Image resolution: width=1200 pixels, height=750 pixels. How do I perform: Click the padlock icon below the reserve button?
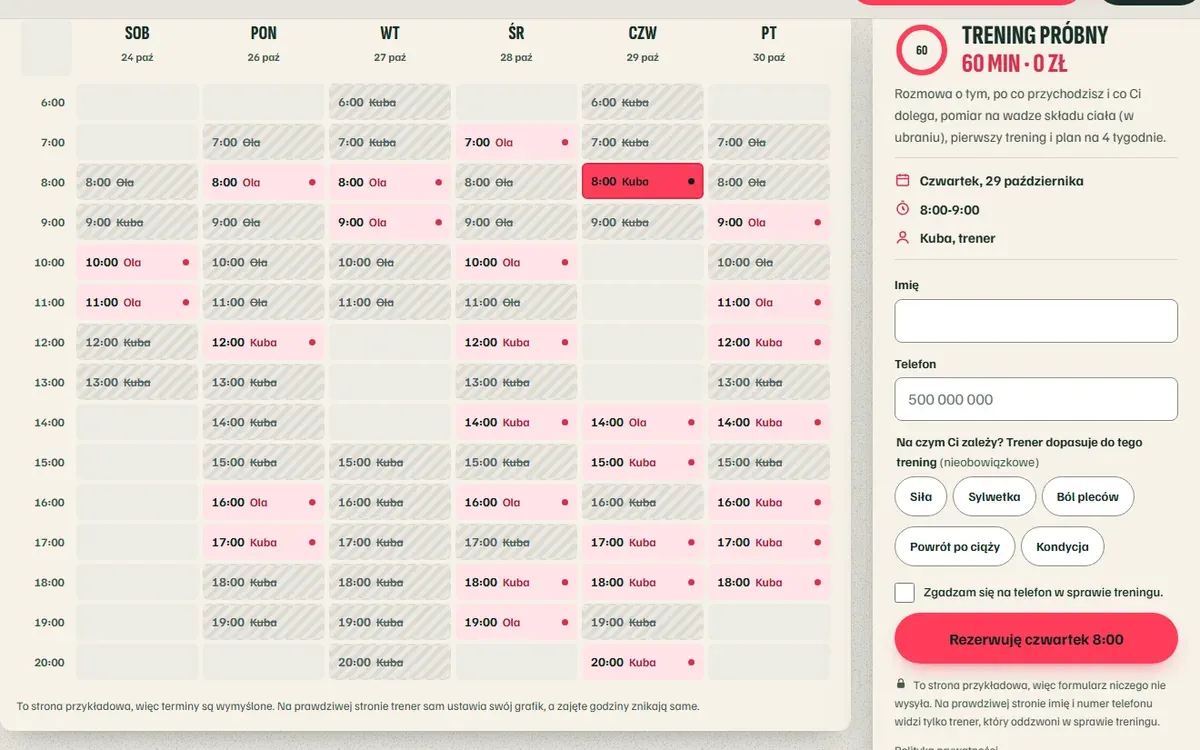901,685
